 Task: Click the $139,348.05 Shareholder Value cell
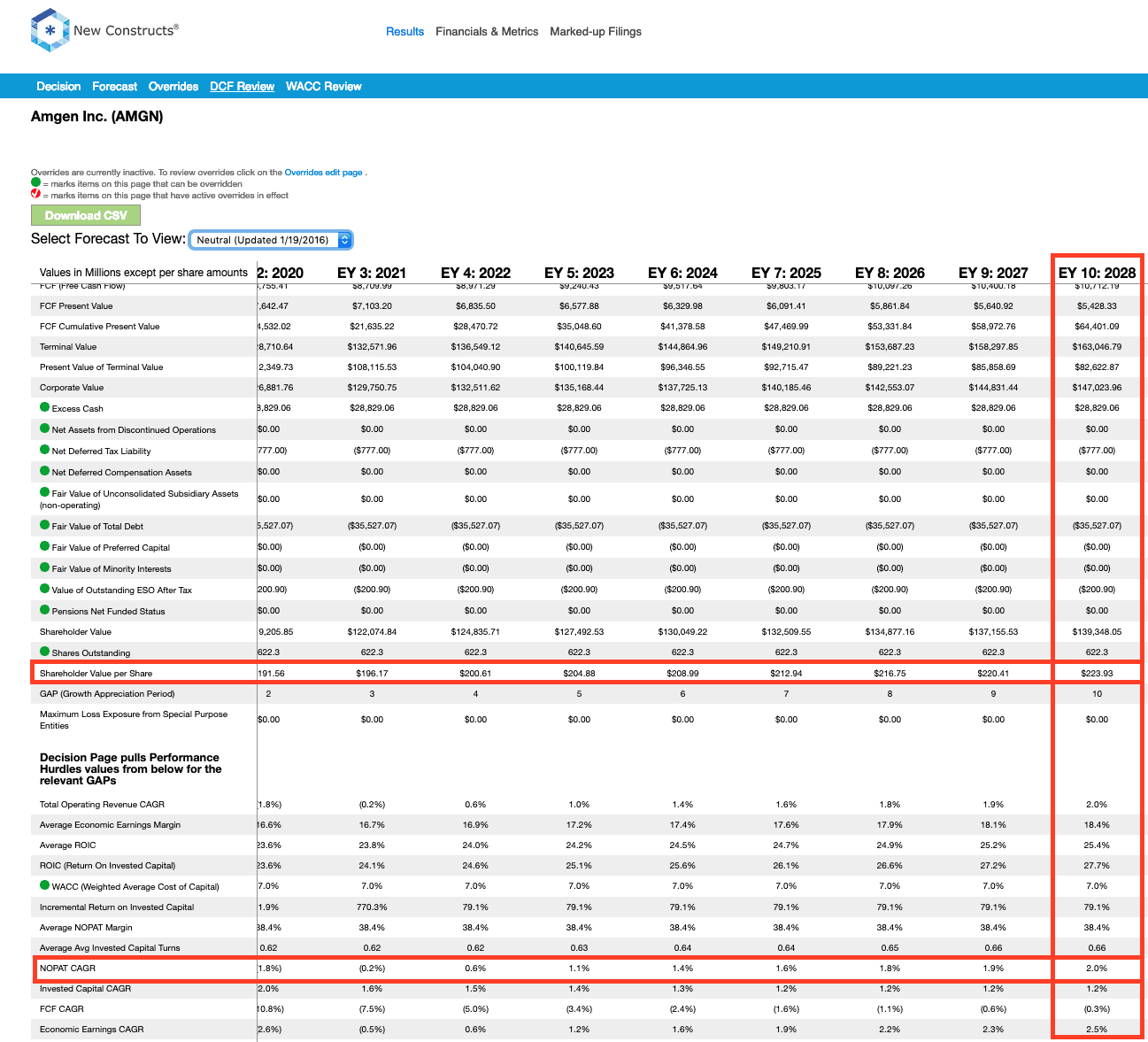(x=1097, y=631)
